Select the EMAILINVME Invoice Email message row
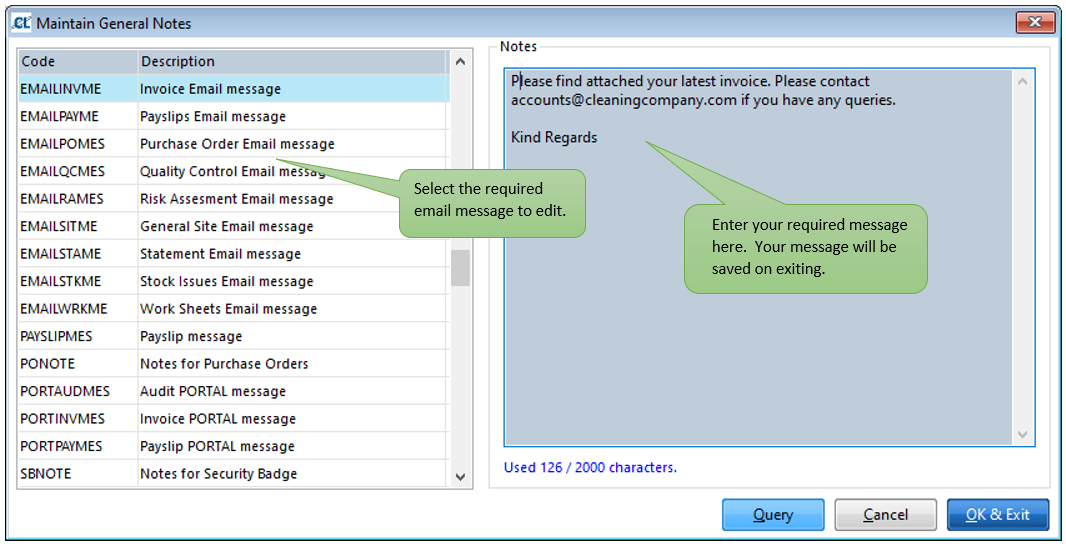Screen dimensions: 1066x546 pos(234,89)
